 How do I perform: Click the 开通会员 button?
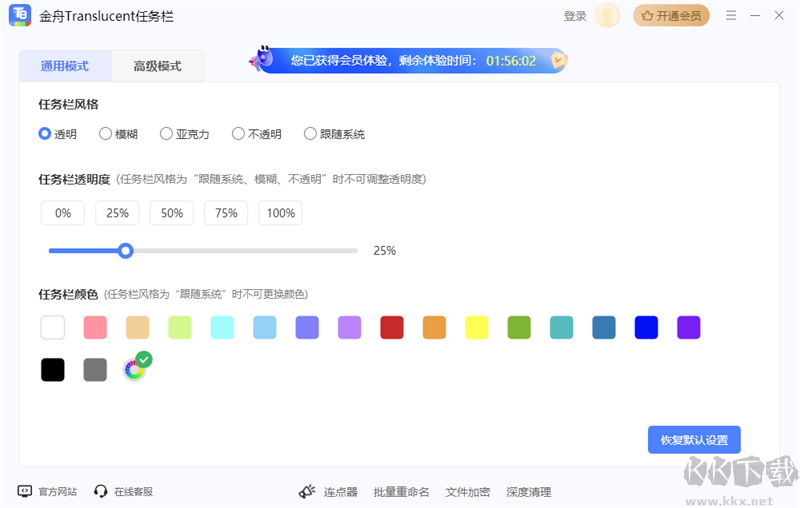[671, 16]
